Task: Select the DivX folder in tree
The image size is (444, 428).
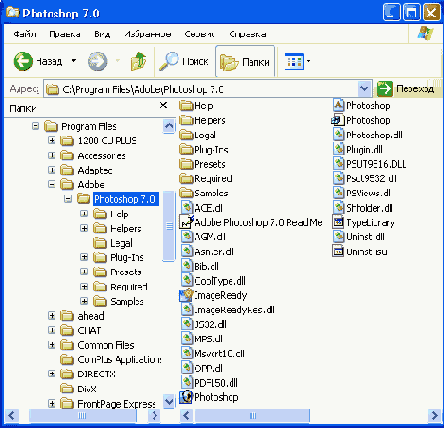Action: click(x=87, y=389)
